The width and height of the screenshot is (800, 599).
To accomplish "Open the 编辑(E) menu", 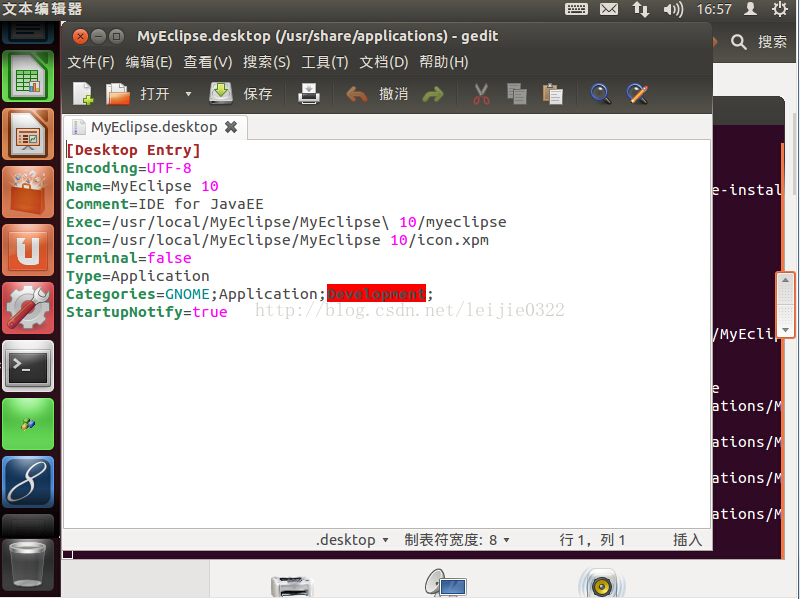I will point(149,62).
